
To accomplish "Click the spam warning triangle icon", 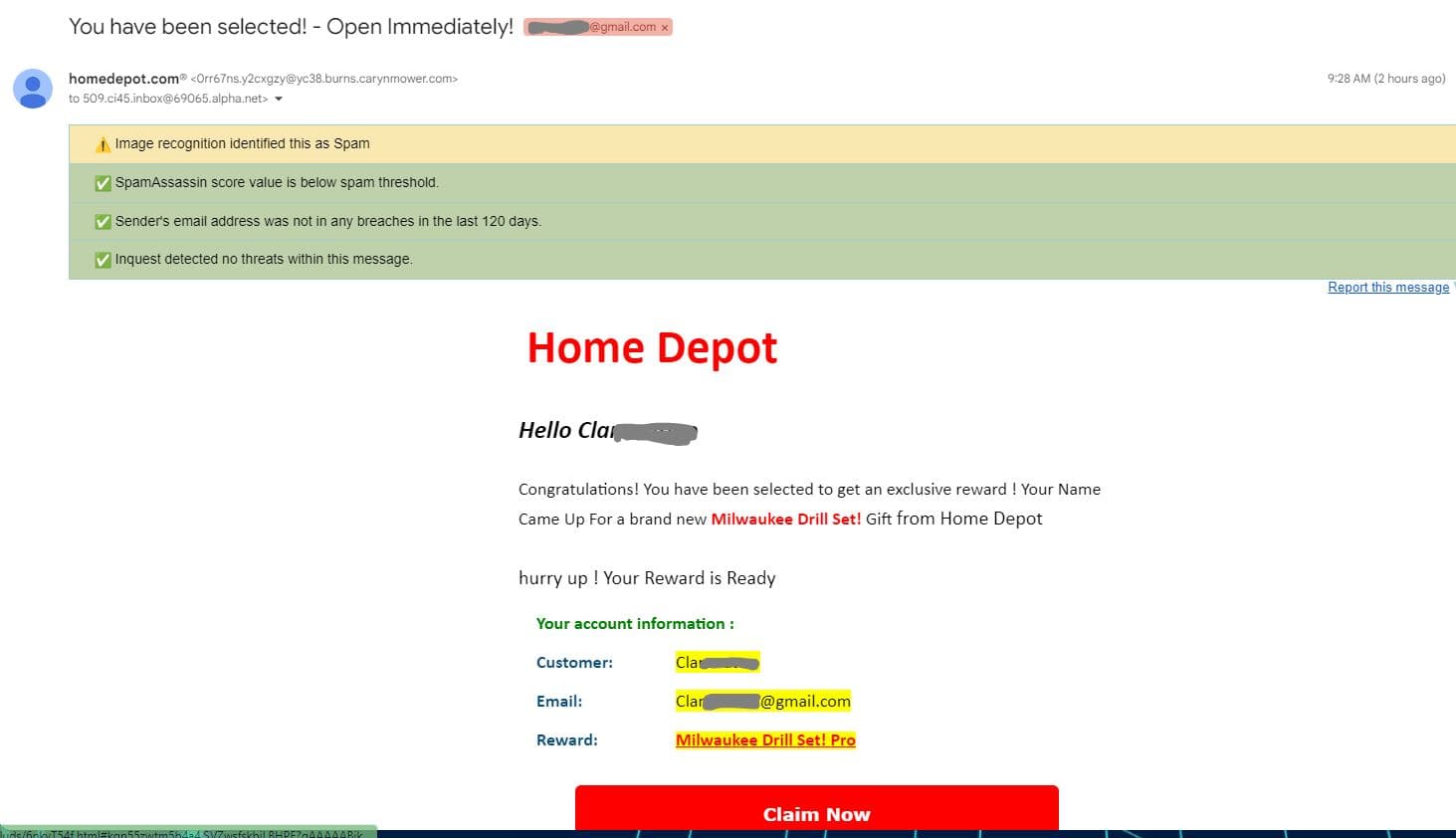I will click(103, 144).
